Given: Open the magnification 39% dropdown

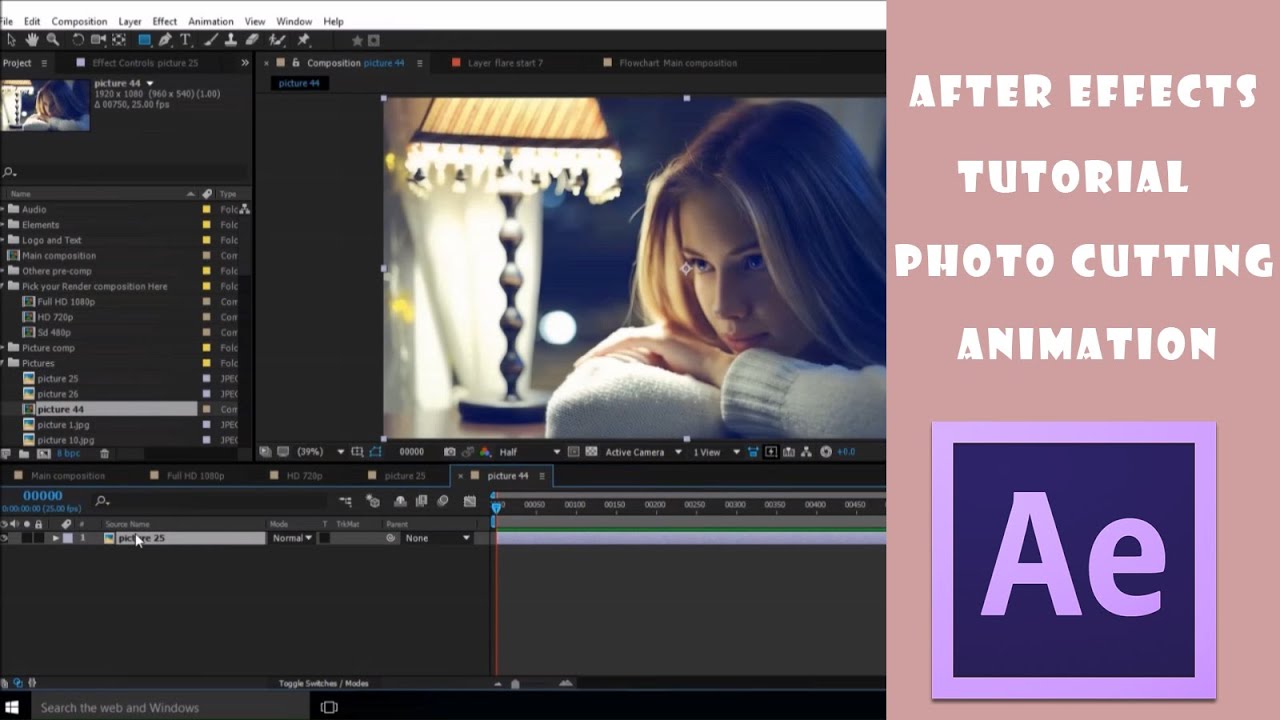Looking at the screenshot, I should click(322, 452).
